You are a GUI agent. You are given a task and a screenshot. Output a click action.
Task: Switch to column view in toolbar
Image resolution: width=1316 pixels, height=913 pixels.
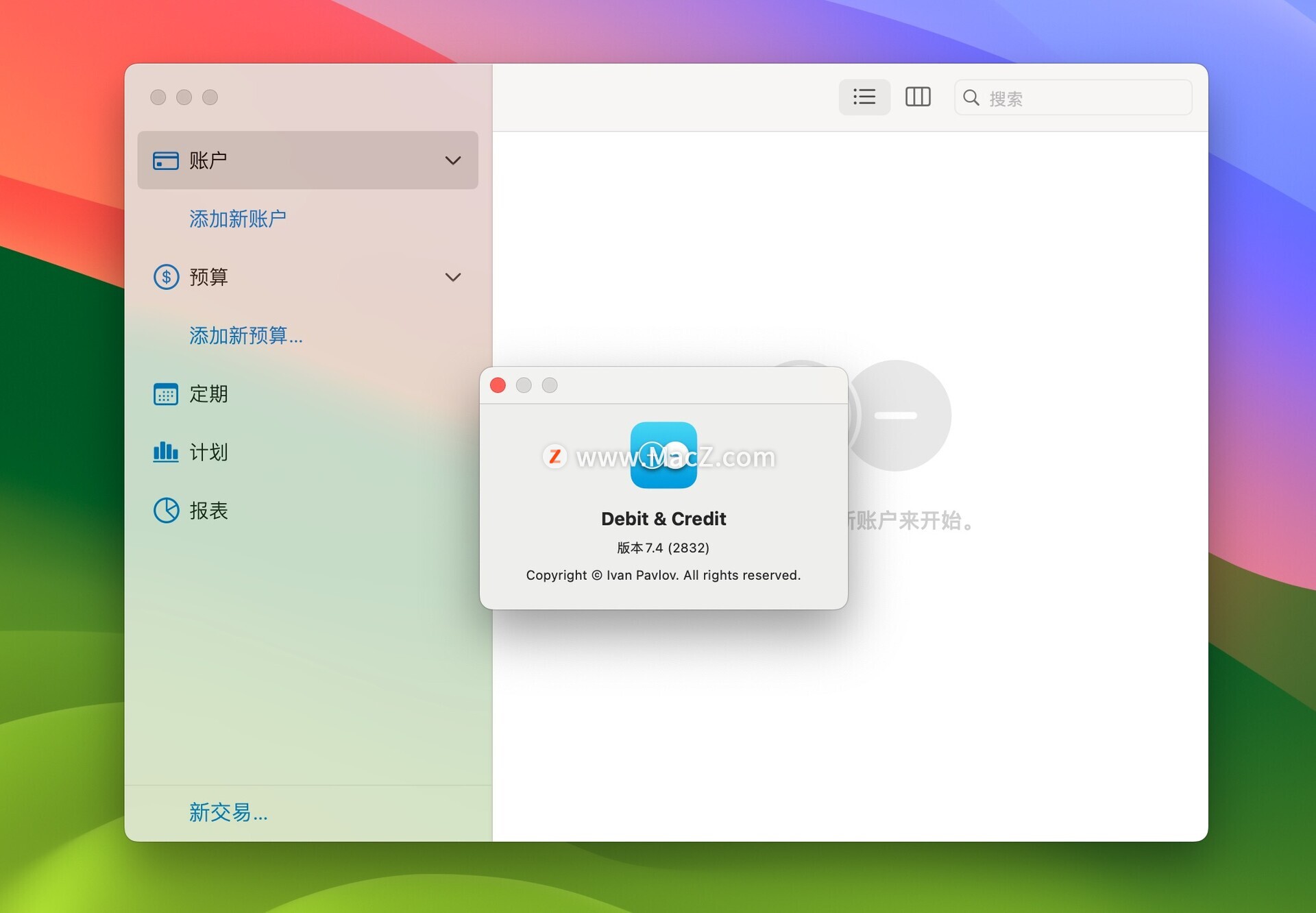[x=918, y=97]
